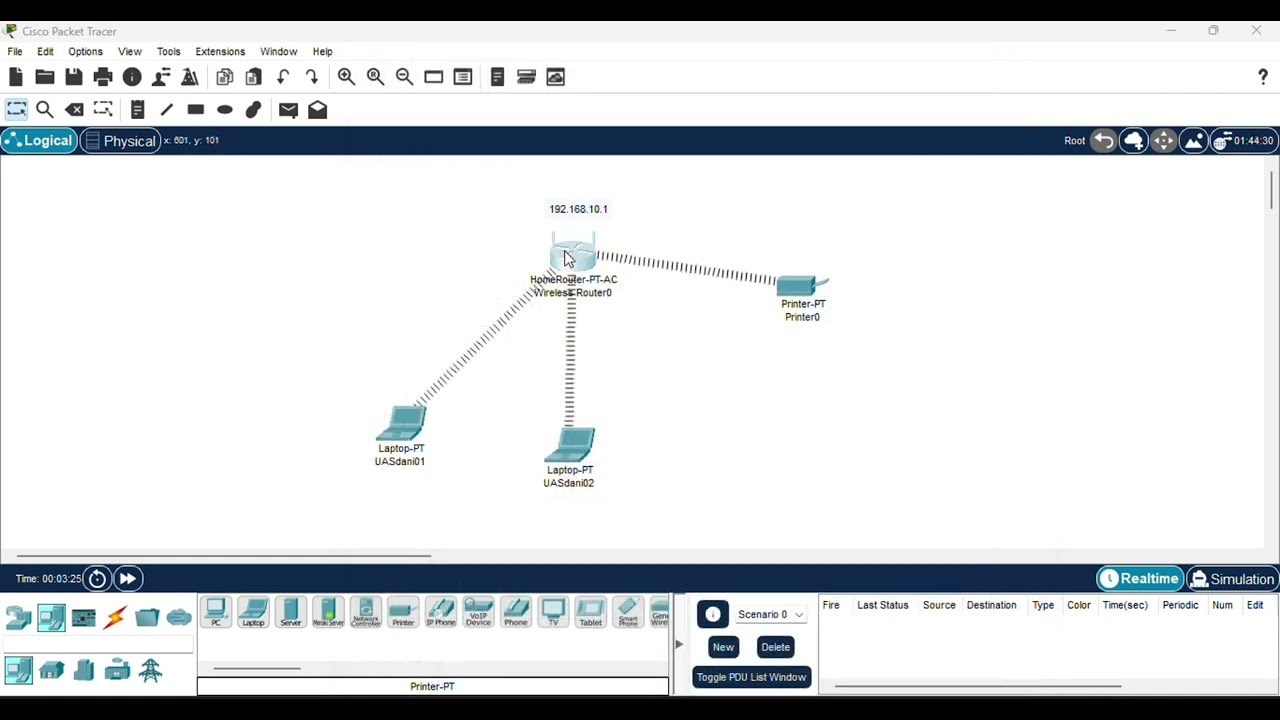
Task: Undo the last action via the toolbar
Action: (x=283, y=77)
